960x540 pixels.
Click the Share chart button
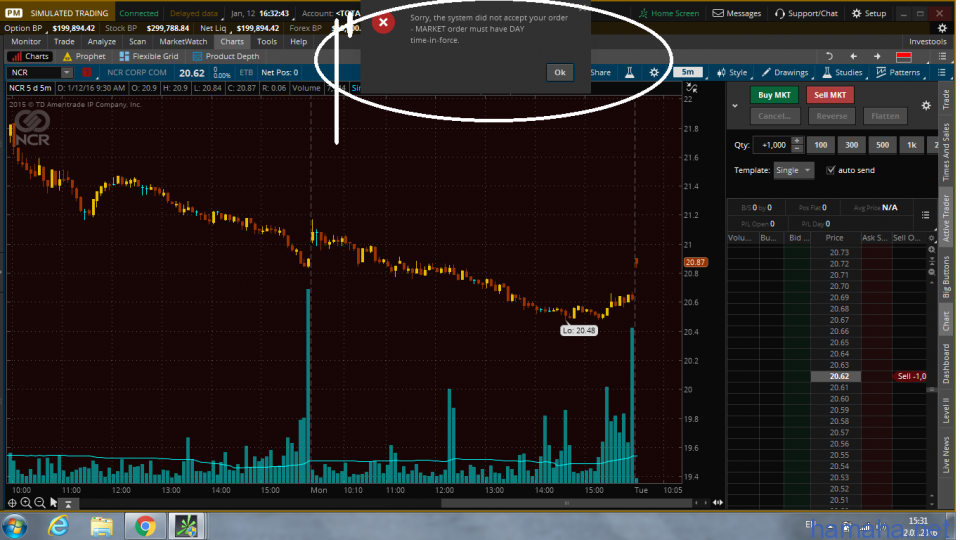(x=603, y=72)
